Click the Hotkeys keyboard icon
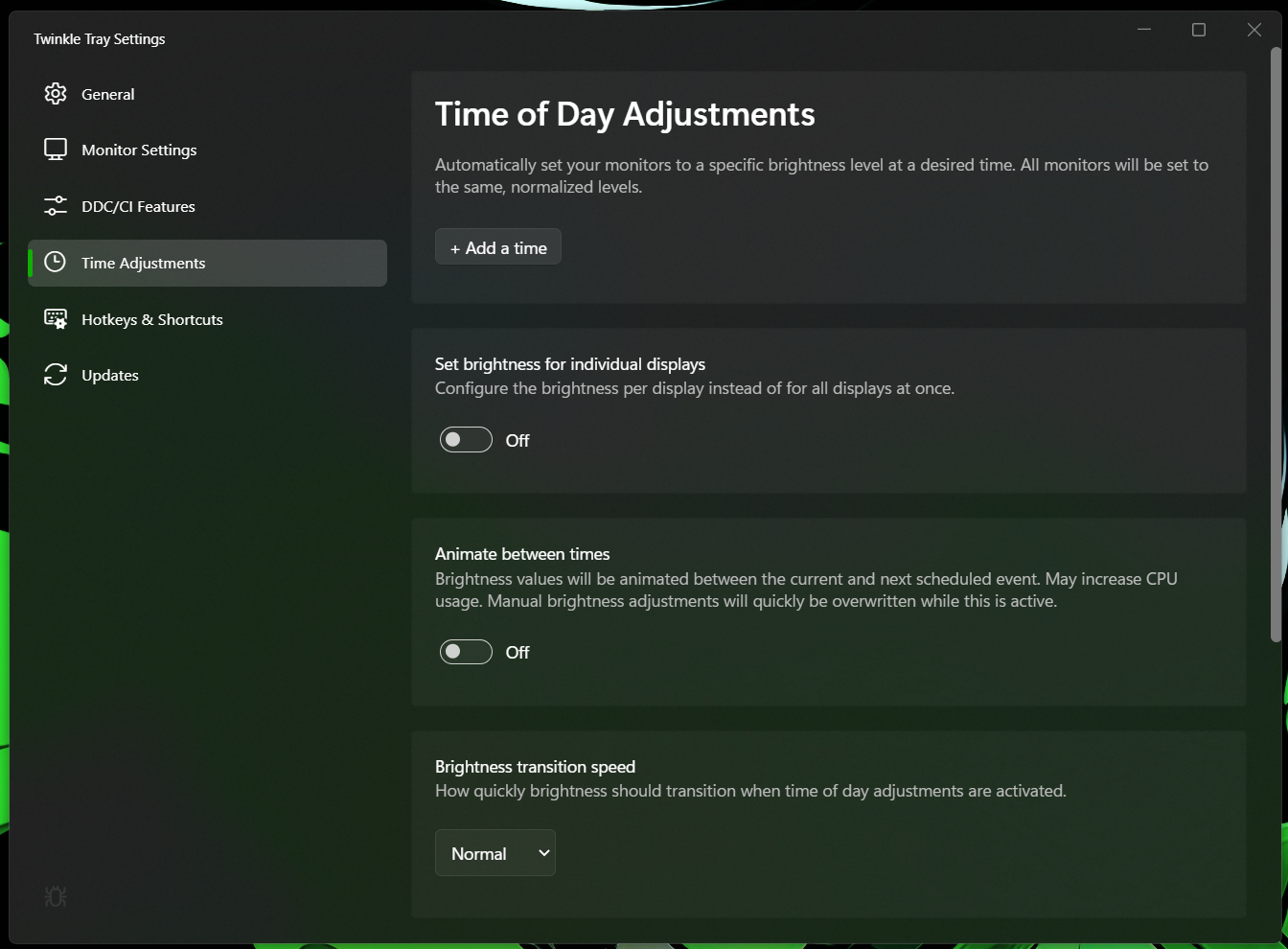The image size is (1288, 949). pyautogui.click(x=56, y=319)
